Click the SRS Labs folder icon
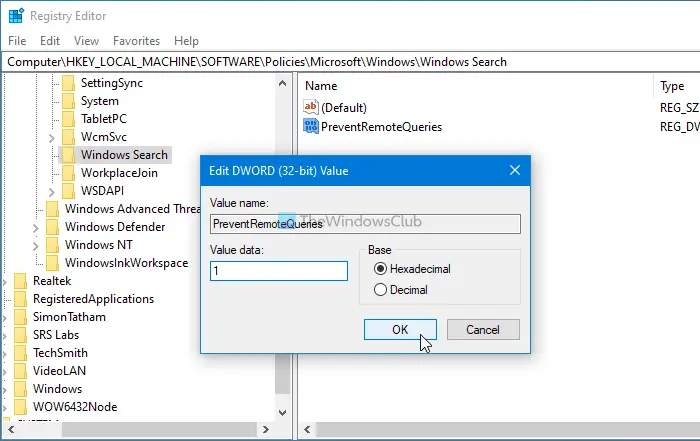 (21, 335)
